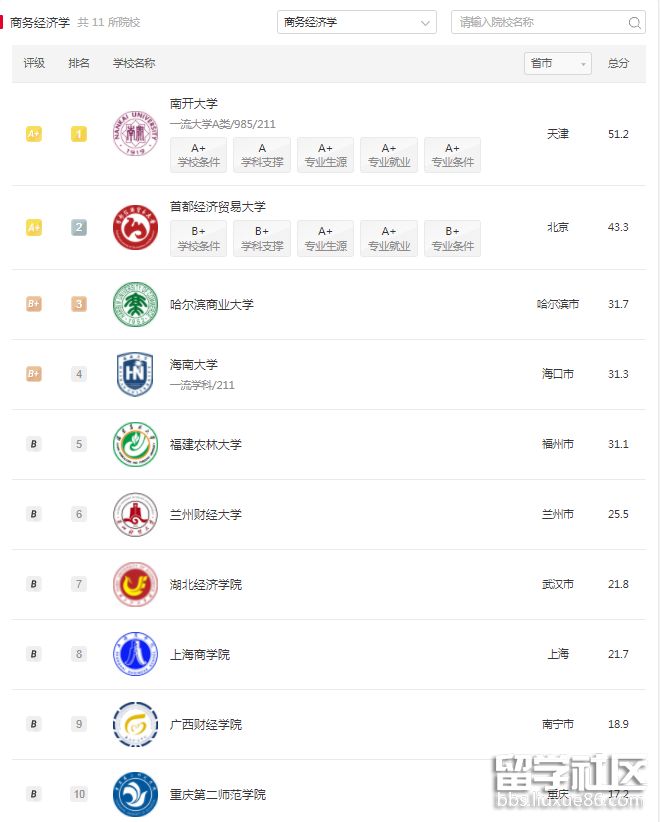The image size is (660, 822).
Task: Click the search magnifier icon
Action: 634,20
